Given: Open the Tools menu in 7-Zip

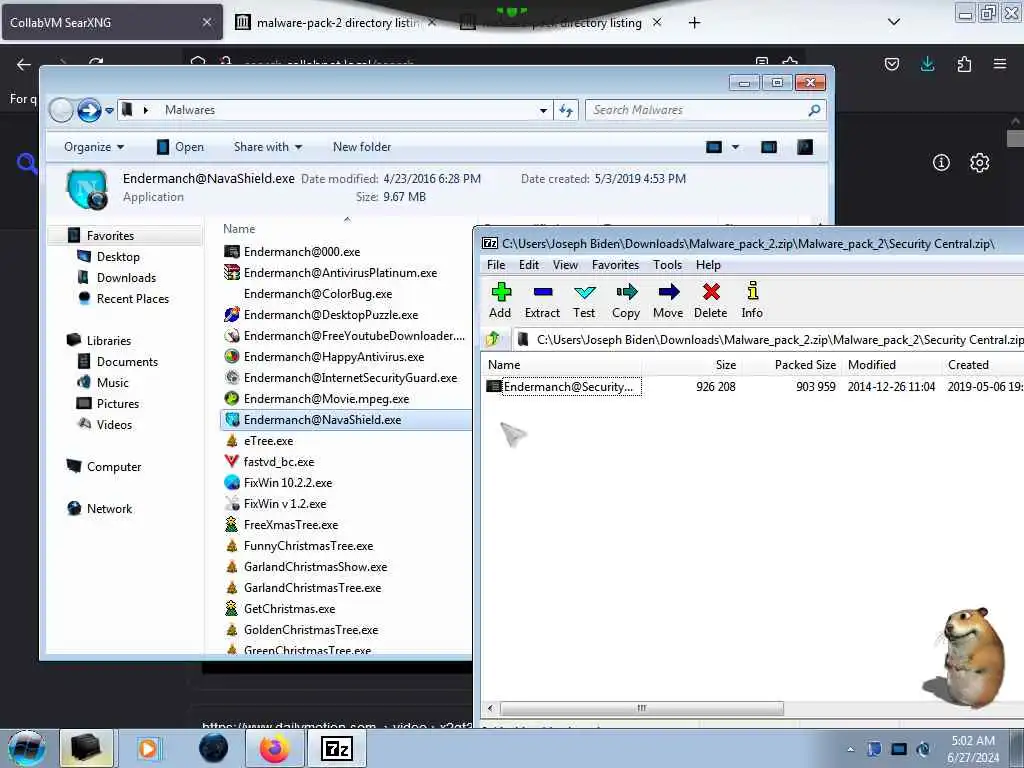Looking at the screenshot, I should coord(667,264).
